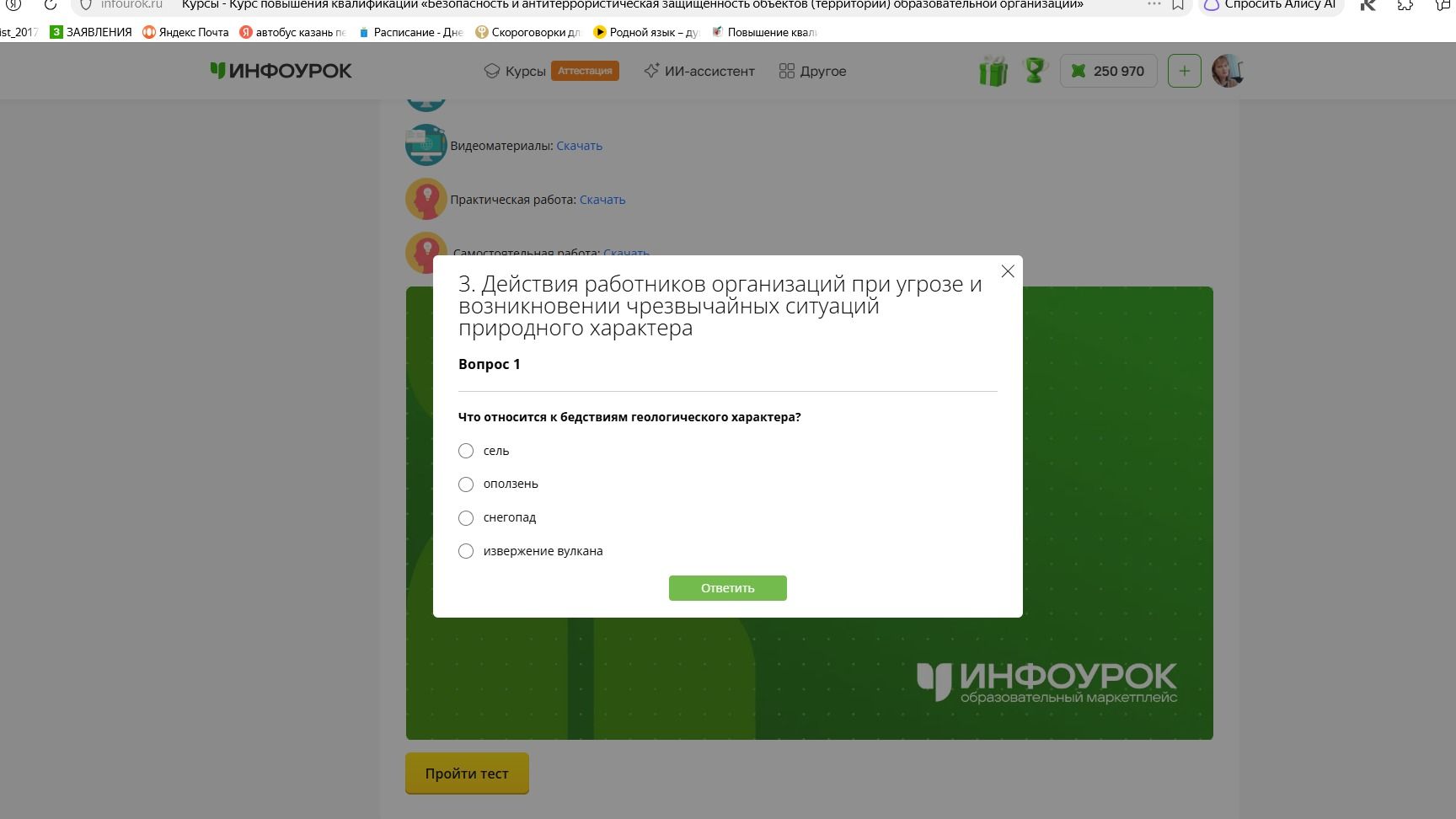The height and width of the screenshot is (819, 1456).
Task: Click the trophy cup icon
Action: coord(1035,70)
